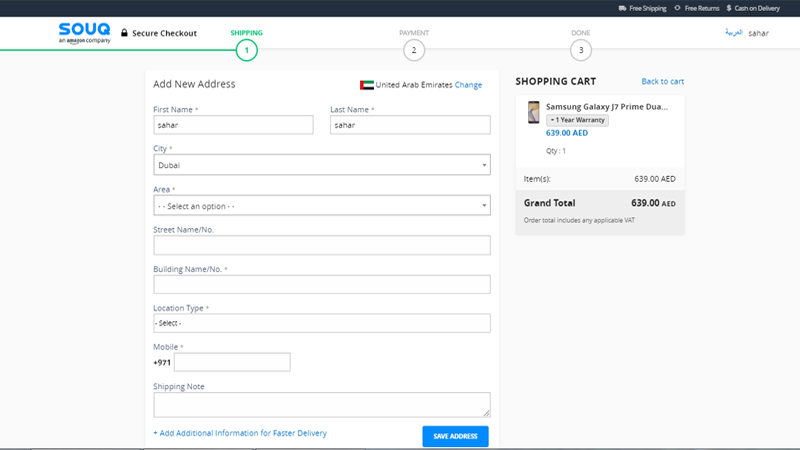Click the Samsung Galaxy J7 product thumbnail
The image size is (800, 450).
(x=534, y=112)
